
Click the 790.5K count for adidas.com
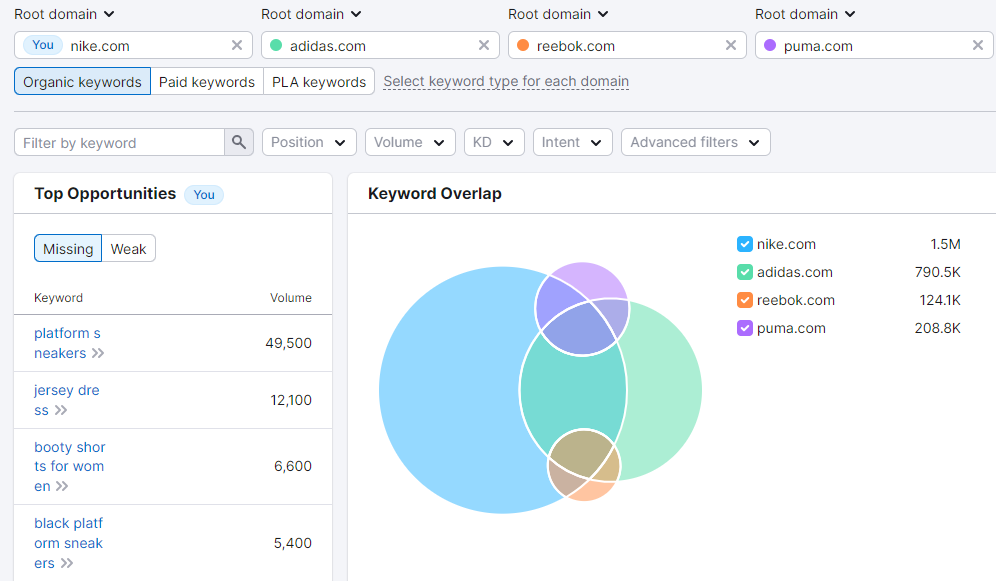pyautogui.click(x=938, y=272)
